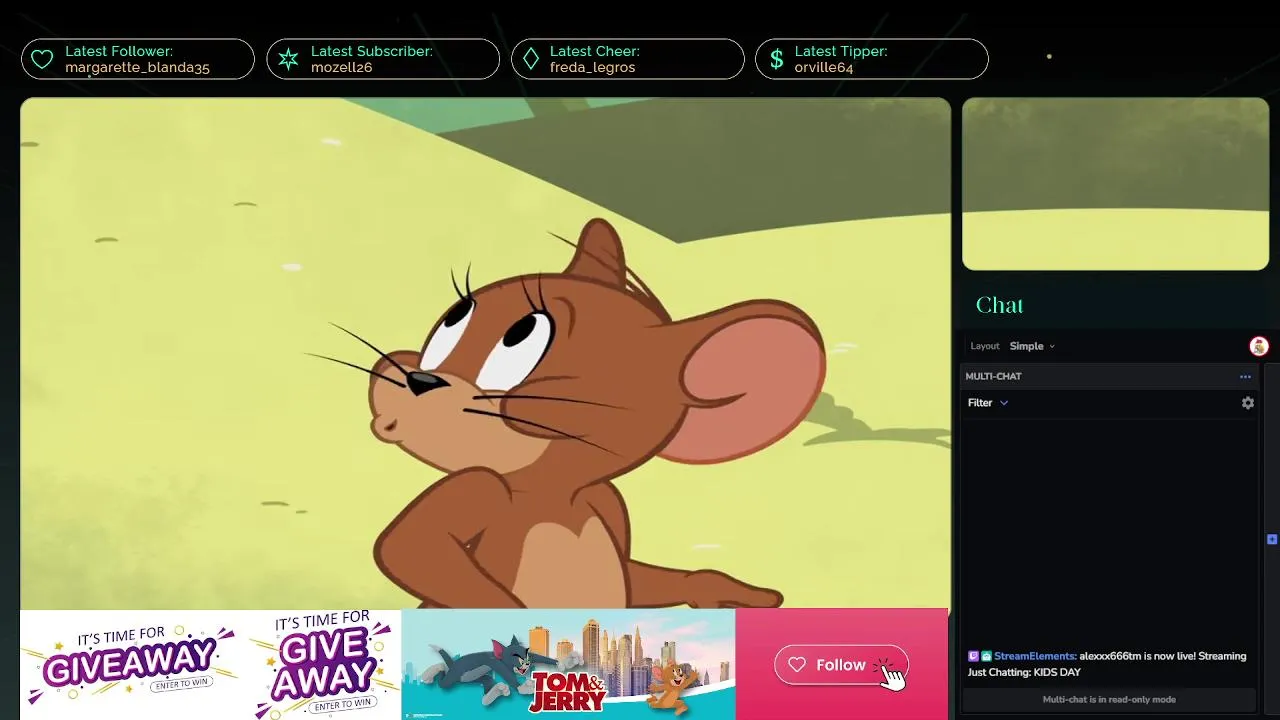This screenshot has width=1280, height=720.
Task: Click the blue plus icon on chat edge
Action: click(x=1272, y=539)
